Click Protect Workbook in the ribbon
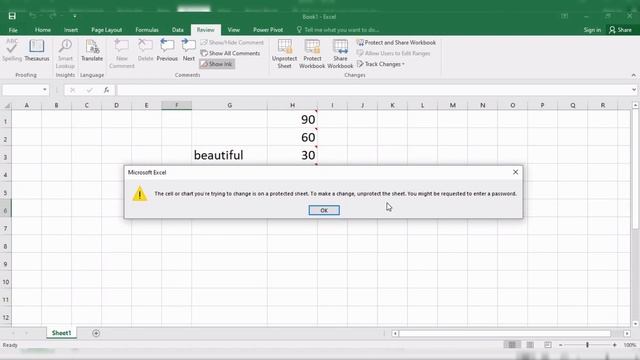The image size is (640, 360). click(x=312, y=54)
